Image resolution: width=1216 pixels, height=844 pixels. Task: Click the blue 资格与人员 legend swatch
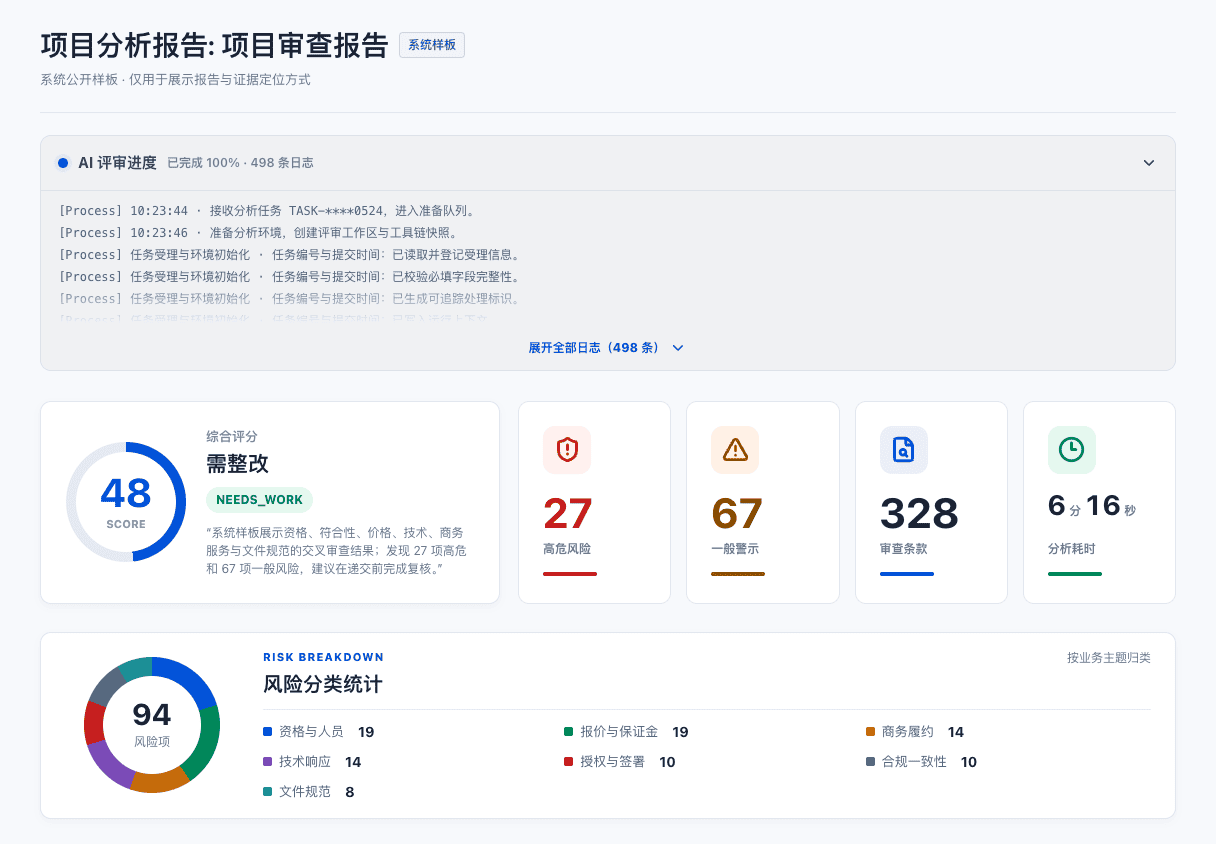click(267, 732)
